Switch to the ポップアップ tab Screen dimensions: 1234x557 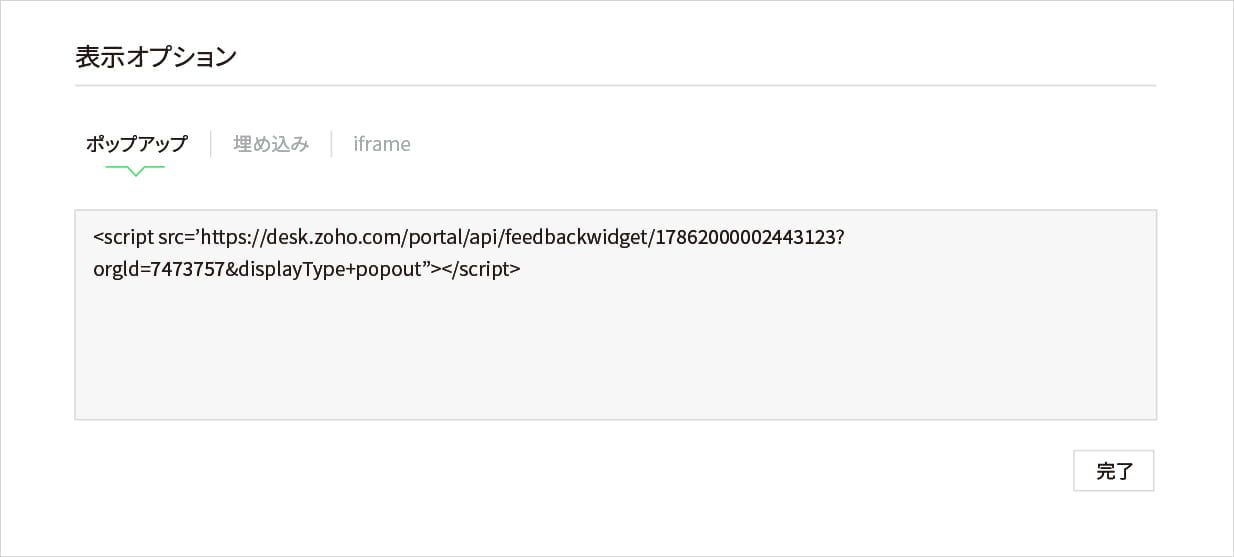coord(136,144)
